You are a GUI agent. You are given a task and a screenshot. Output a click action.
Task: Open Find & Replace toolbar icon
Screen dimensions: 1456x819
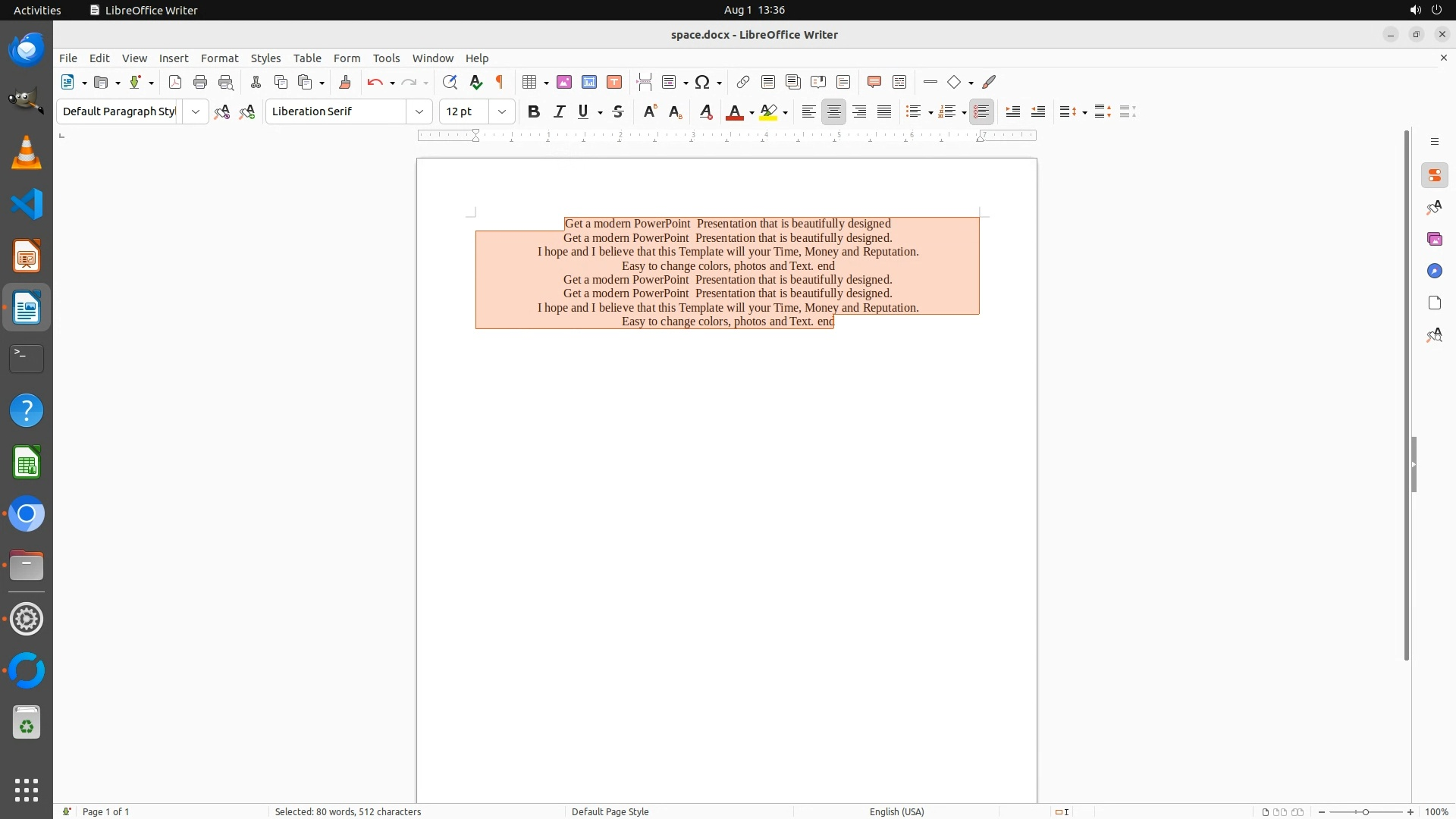click(450, 82)
